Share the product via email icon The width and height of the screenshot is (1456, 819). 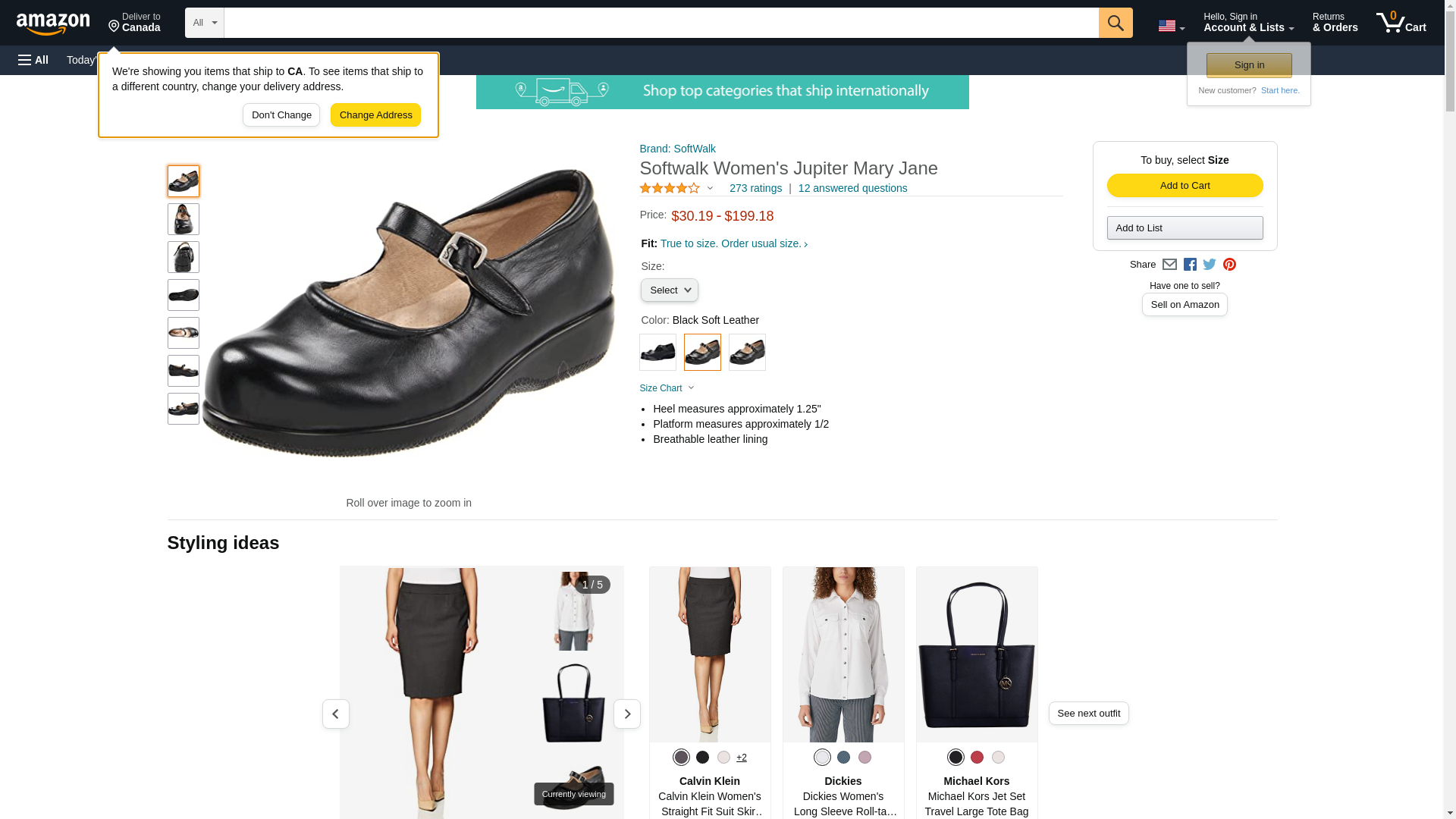tap(1169, 265)
